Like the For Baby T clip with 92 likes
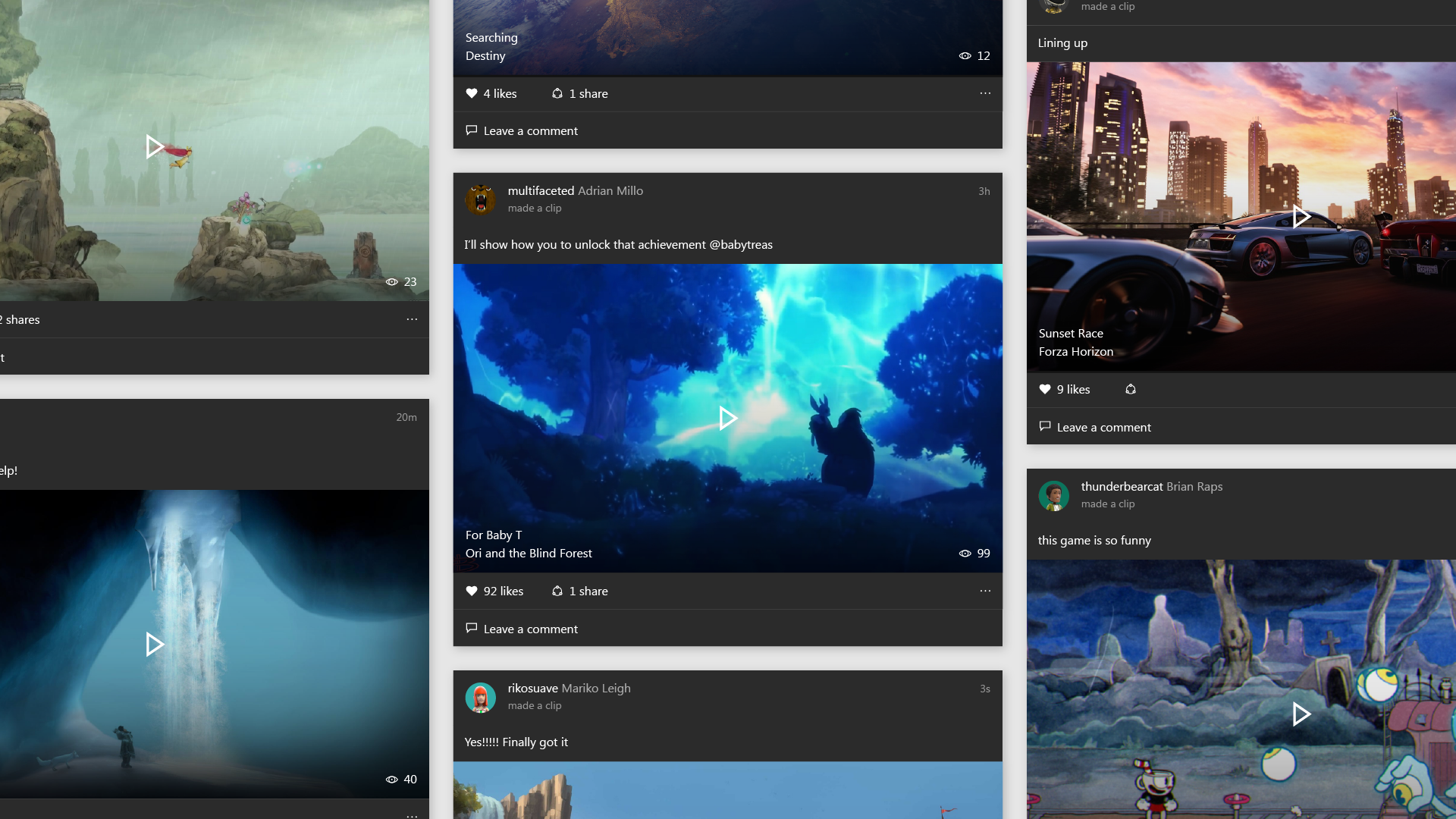1456x819 pixels. [x=494, y=591]
